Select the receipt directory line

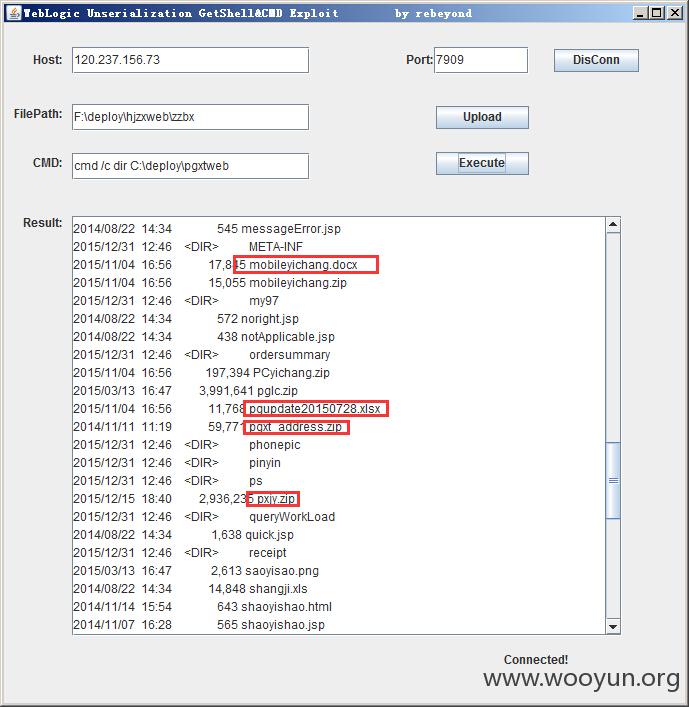[180, 553]
